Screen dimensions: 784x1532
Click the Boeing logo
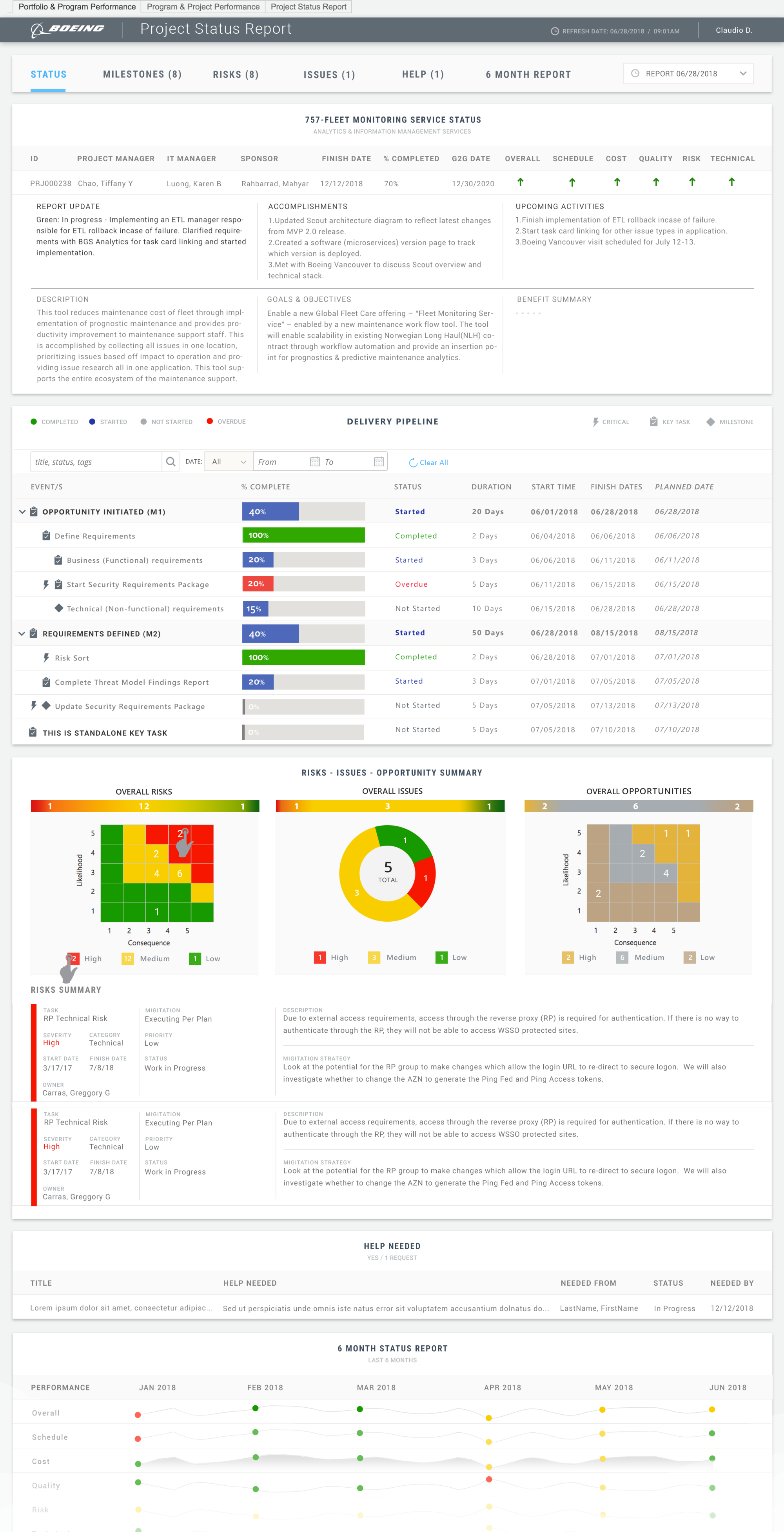tap(67, 29)
